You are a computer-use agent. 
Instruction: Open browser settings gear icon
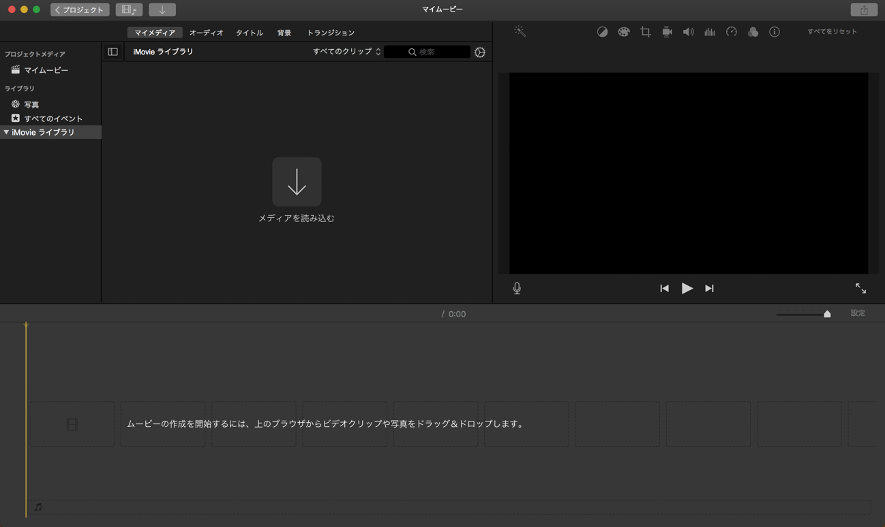point(480,52)
